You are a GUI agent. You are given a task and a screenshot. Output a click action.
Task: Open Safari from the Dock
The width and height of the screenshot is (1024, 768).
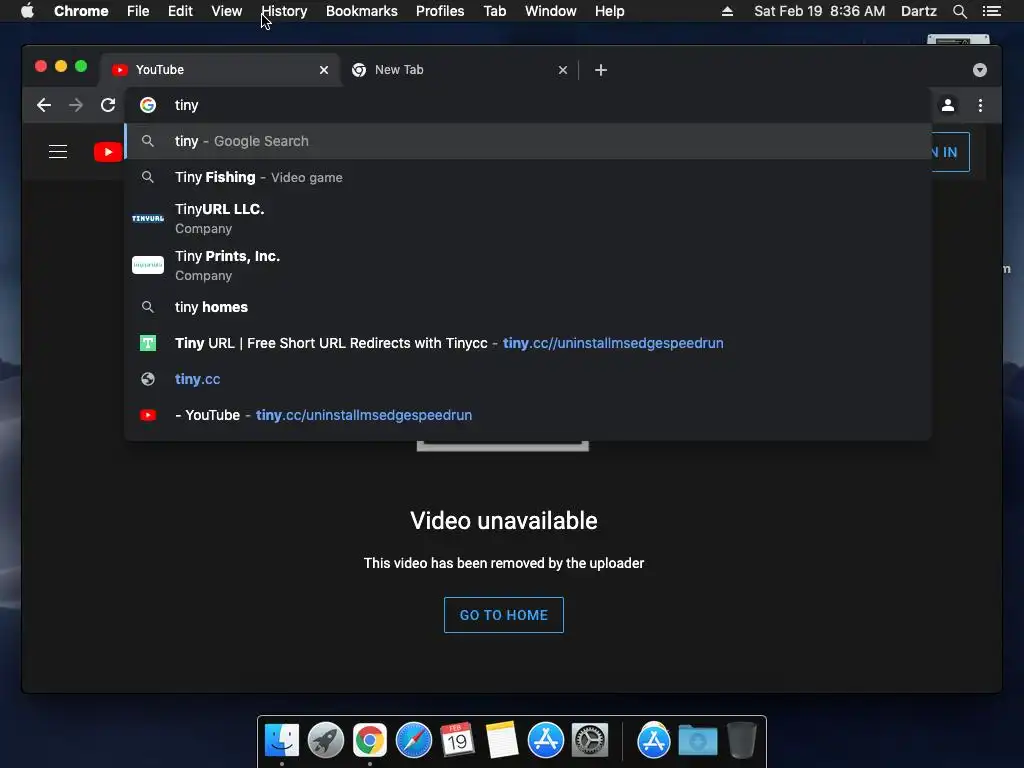tap(413, 741)
